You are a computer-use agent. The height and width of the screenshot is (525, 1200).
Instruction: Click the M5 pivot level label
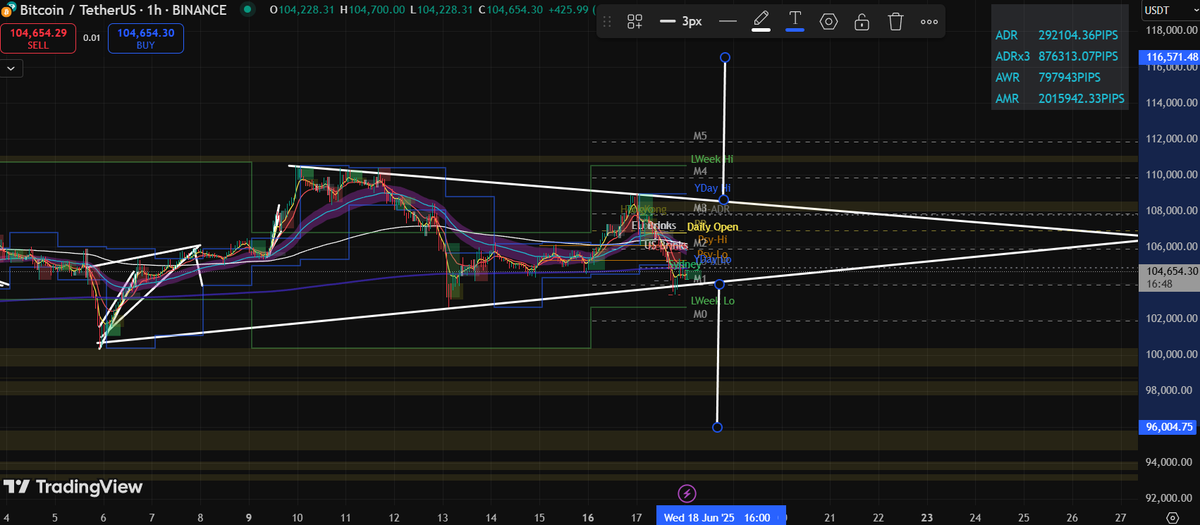point(700,135)
